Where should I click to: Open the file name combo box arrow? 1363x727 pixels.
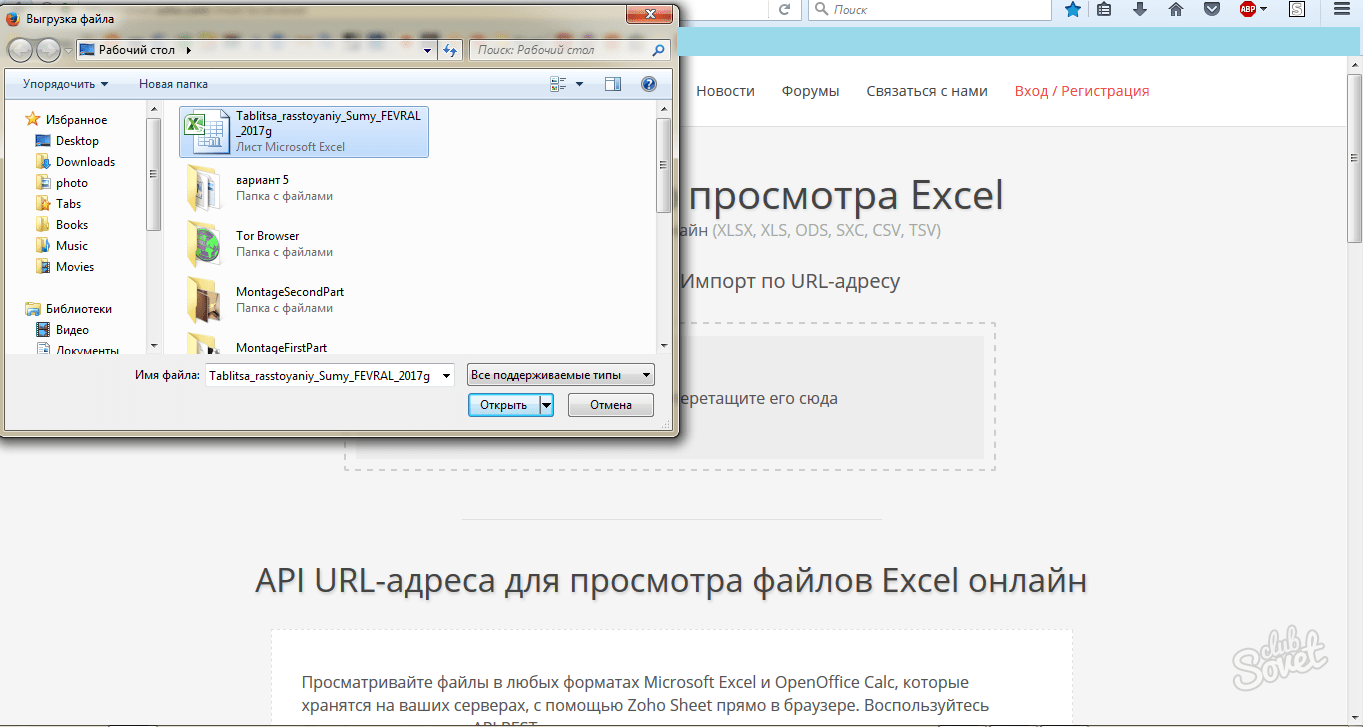coord(446,376)
